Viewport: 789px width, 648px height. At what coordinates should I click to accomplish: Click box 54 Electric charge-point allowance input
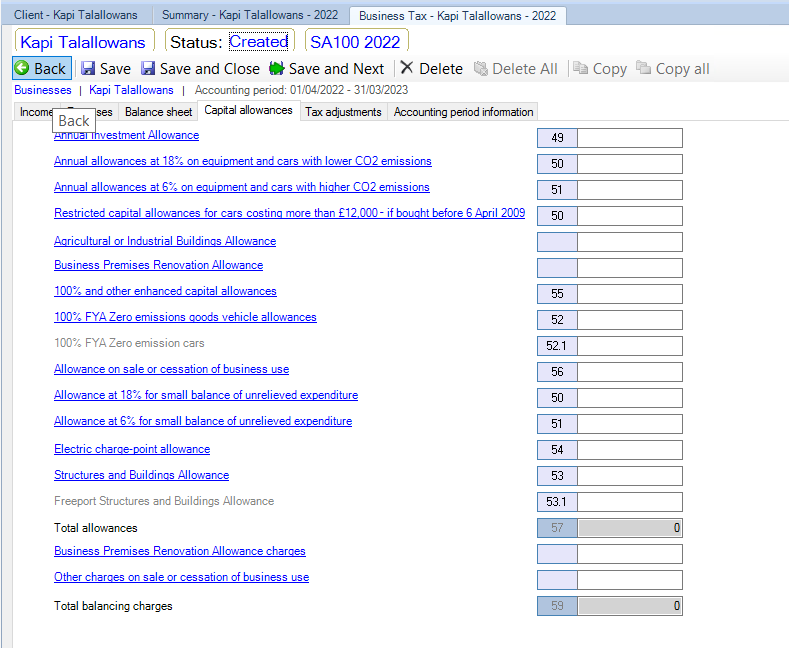coord(630,450)
